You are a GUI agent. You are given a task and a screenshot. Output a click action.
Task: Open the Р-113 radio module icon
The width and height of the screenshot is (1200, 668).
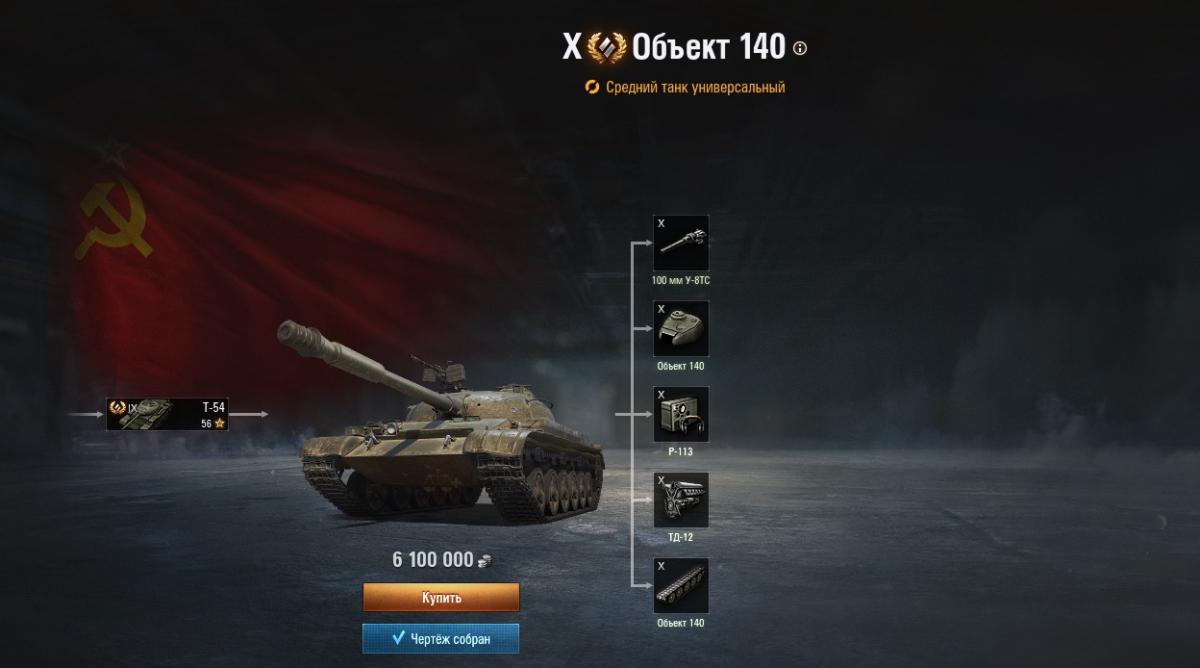[681, 414]
